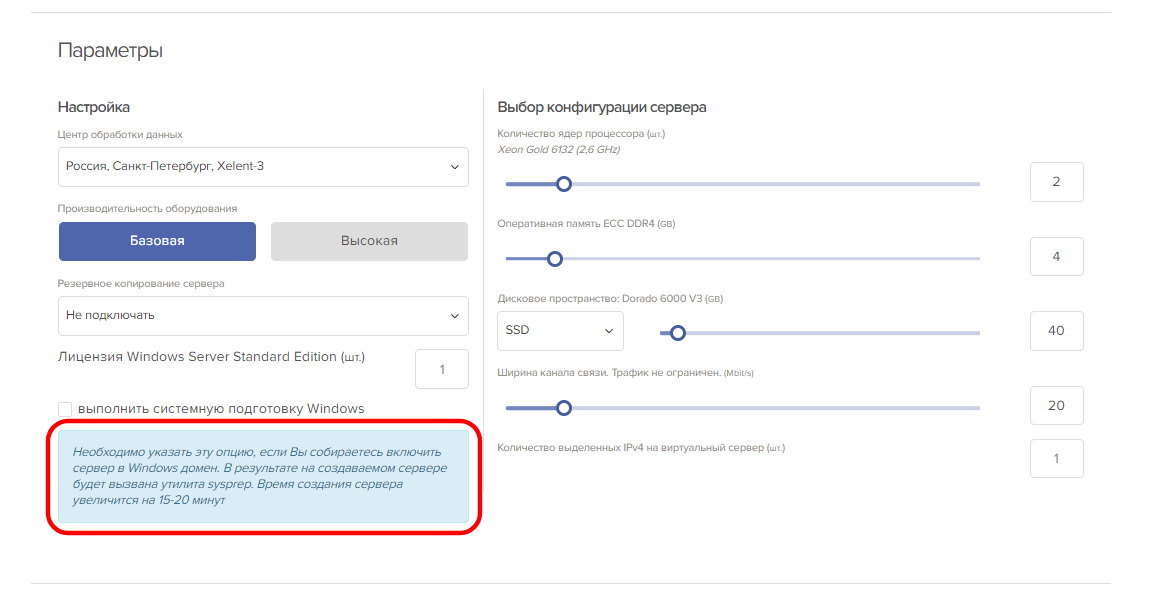Click the disk space value field
Image resolution: width=1150 pixels, height=595 pixels.
coord(1056,331)
